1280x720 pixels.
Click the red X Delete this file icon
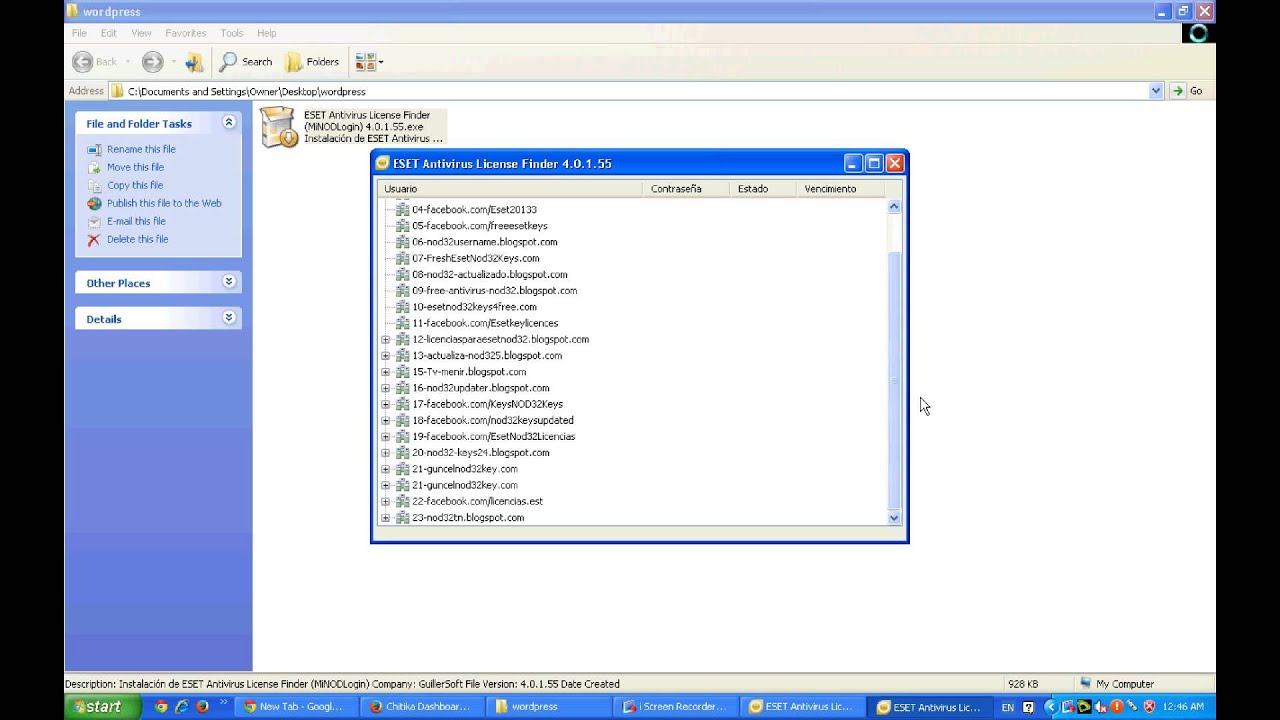94,239
